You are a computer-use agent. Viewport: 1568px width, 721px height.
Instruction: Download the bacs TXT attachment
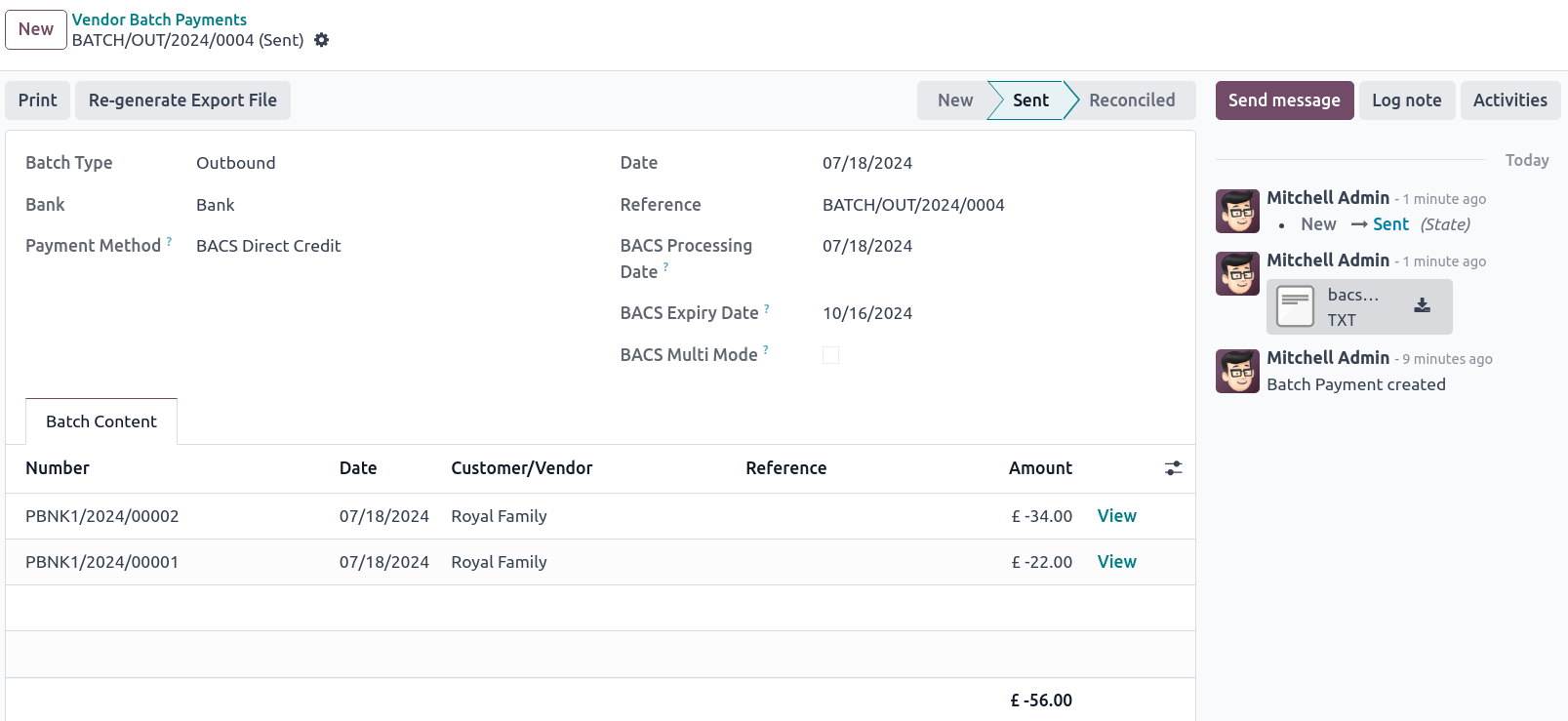tap(1422, 306)
